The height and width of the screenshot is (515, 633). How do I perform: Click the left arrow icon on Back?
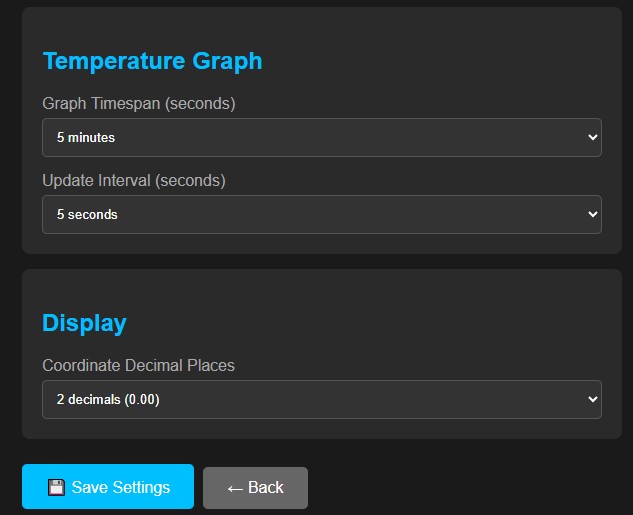235,488
